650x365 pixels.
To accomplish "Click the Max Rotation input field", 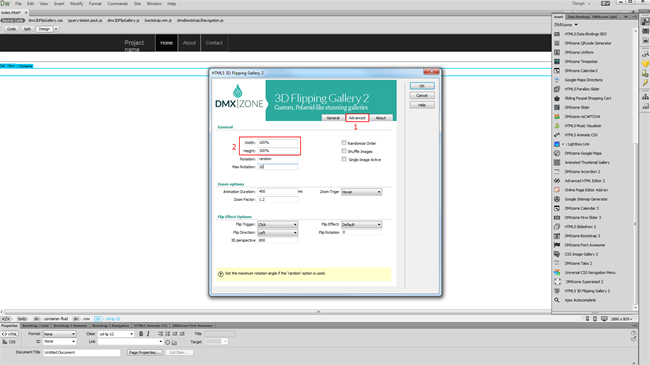I will pyautogui.click(x=277, y=167).
